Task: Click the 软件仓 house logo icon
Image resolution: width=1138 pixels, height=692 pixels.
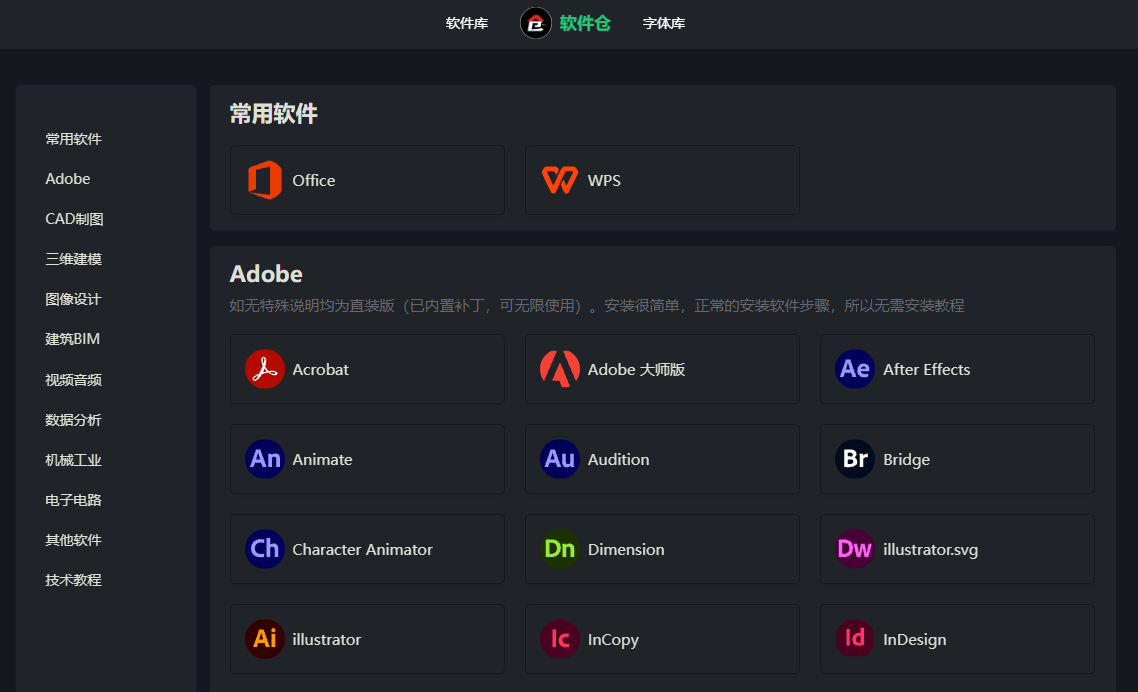Action: [536, 23]
